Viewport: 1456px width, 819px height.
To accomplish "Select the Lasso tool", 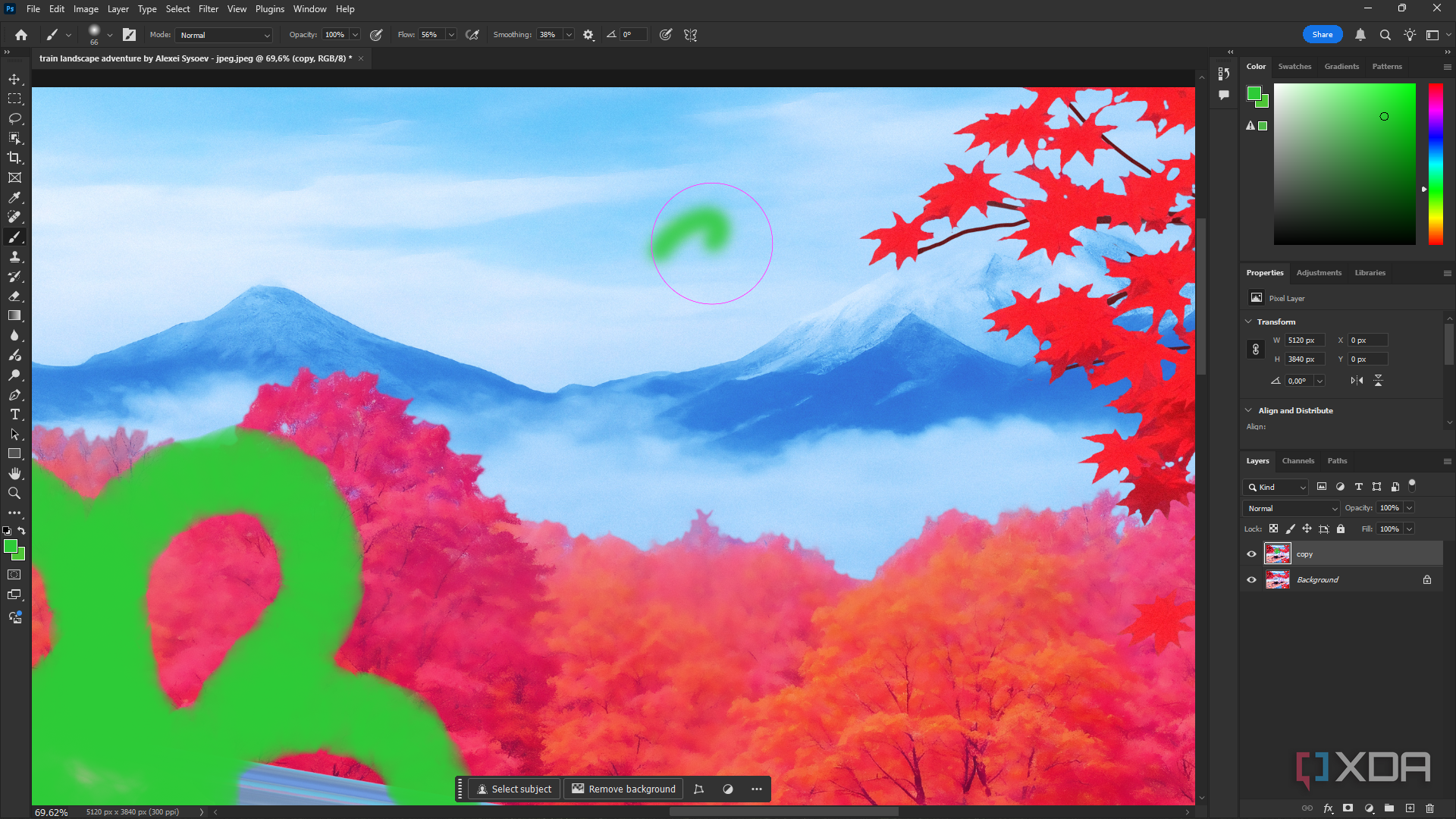I will tap(14, 119).
